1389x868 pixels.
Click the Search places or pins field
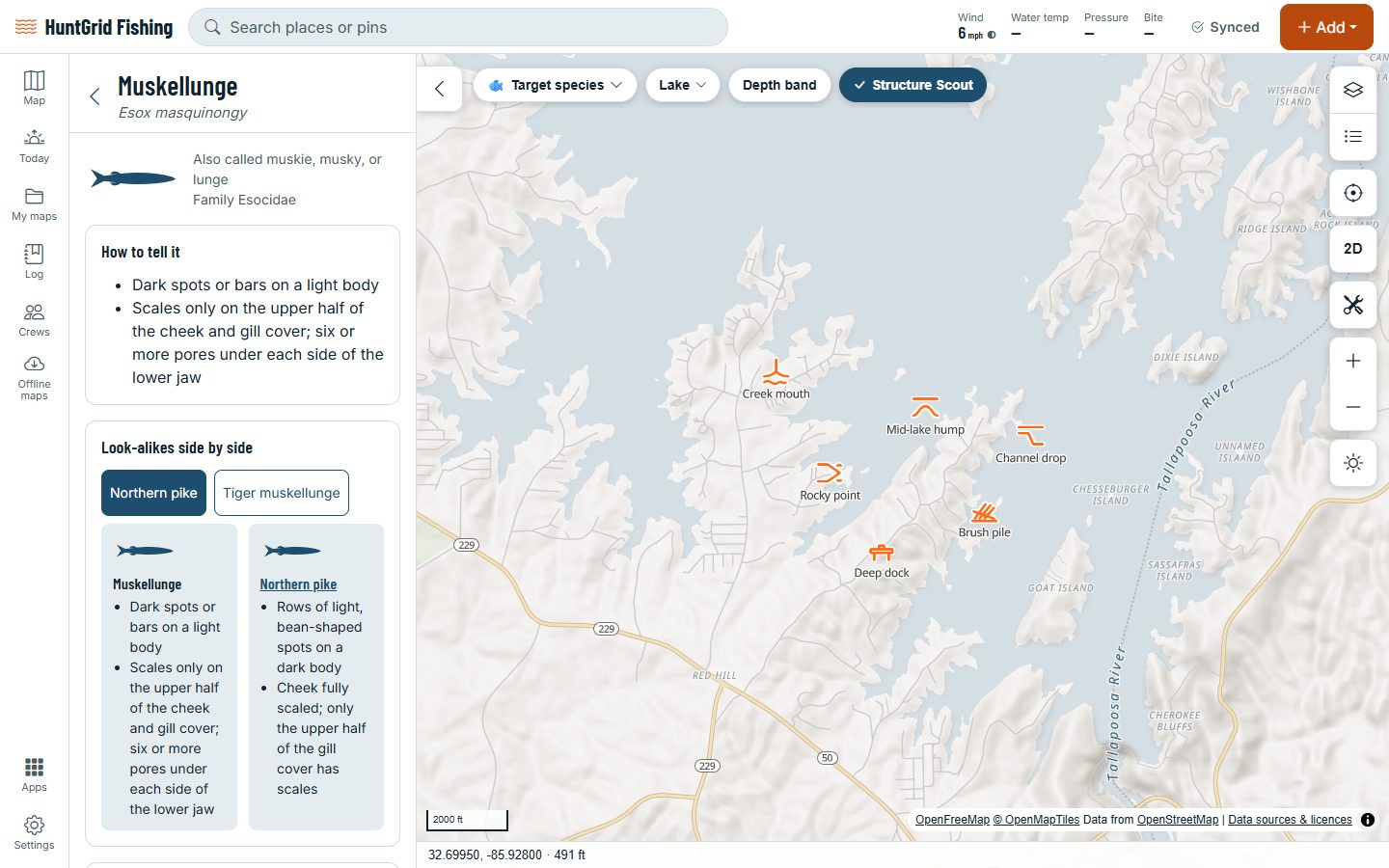coord(458,27)
